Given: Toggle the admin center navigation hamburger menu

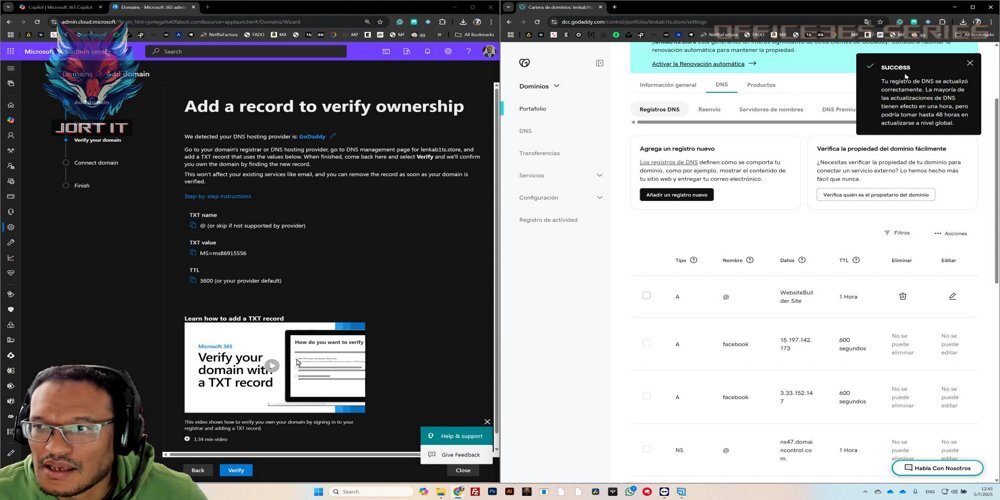Looking at the screenshot, I should click(x=10, y=68).
